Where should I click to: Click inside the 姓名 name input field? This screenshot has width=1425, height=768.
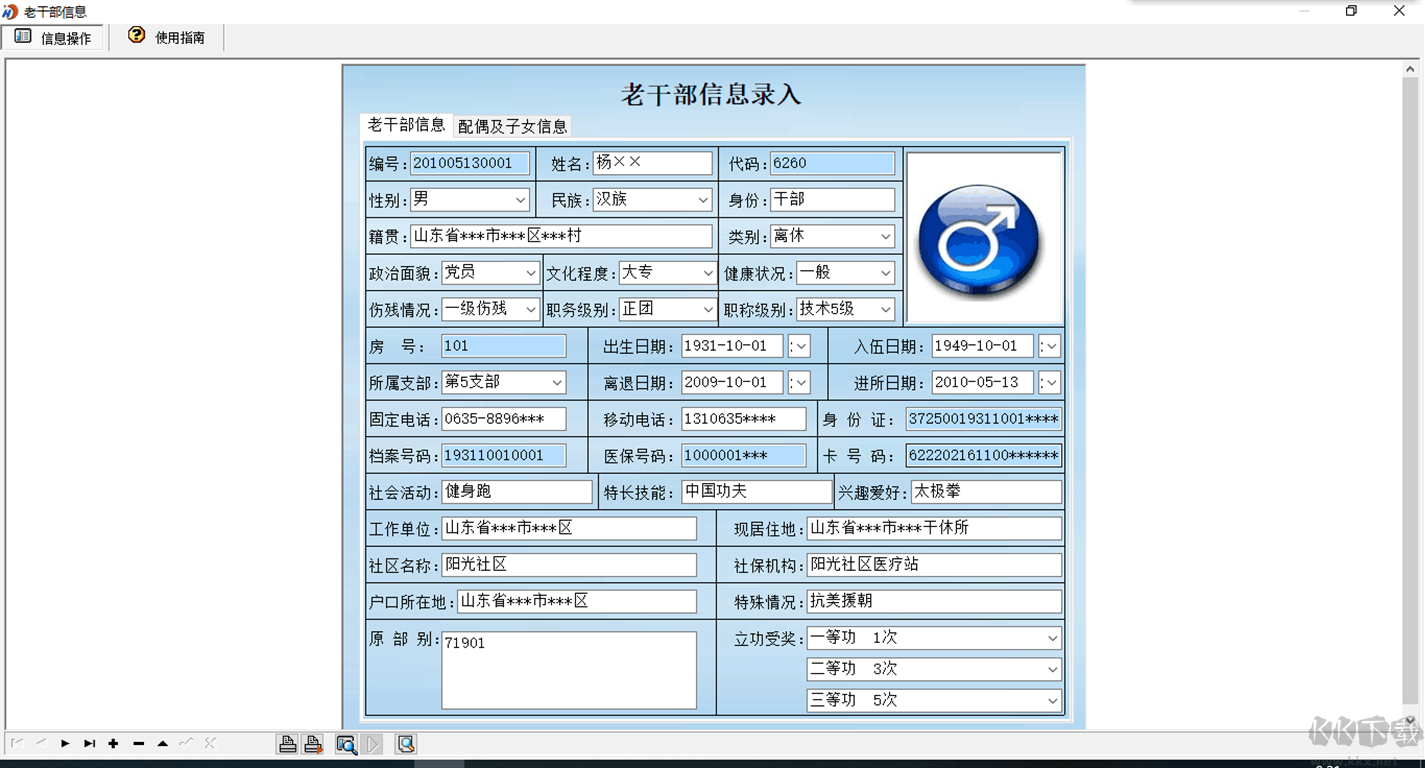click(x=650, y=162)
